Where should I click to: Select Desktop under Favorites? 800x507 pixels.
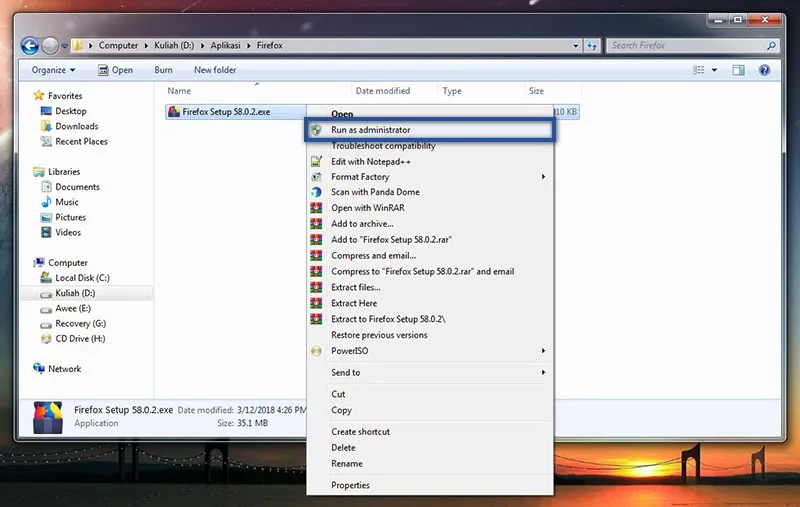click(64, 111)
